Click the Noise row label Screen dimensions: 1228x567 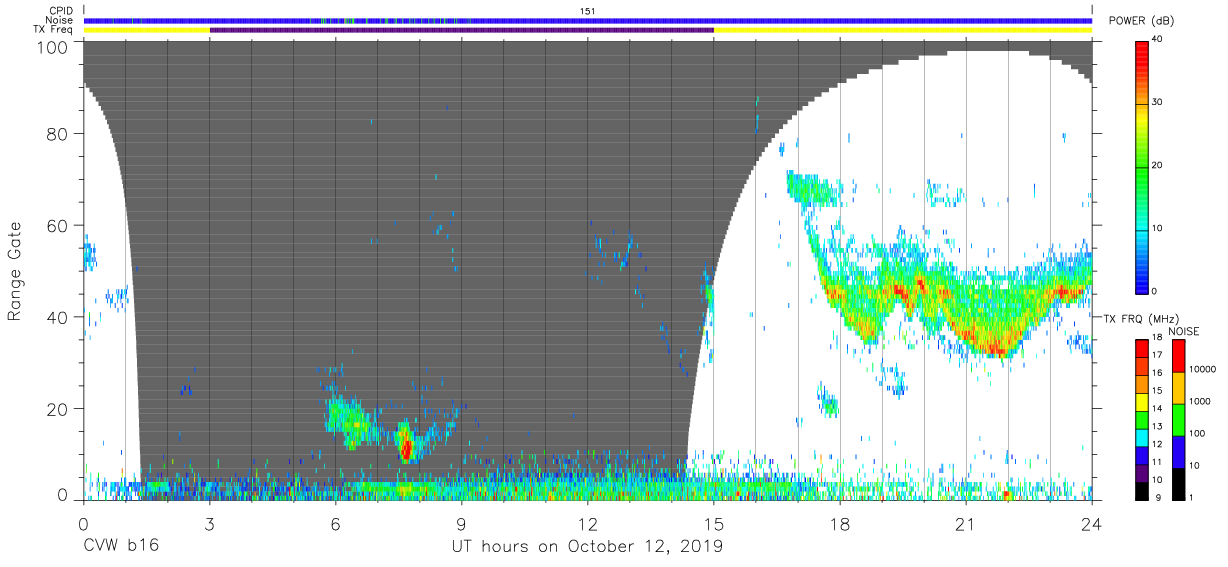61,20
